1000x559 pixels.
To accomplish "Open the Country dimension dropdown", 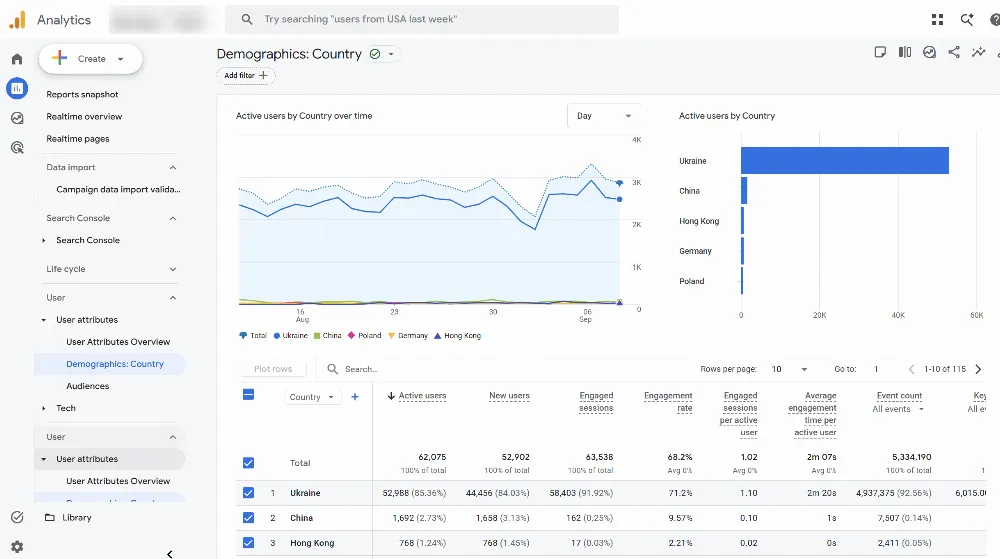I will (x=312, y=396).
